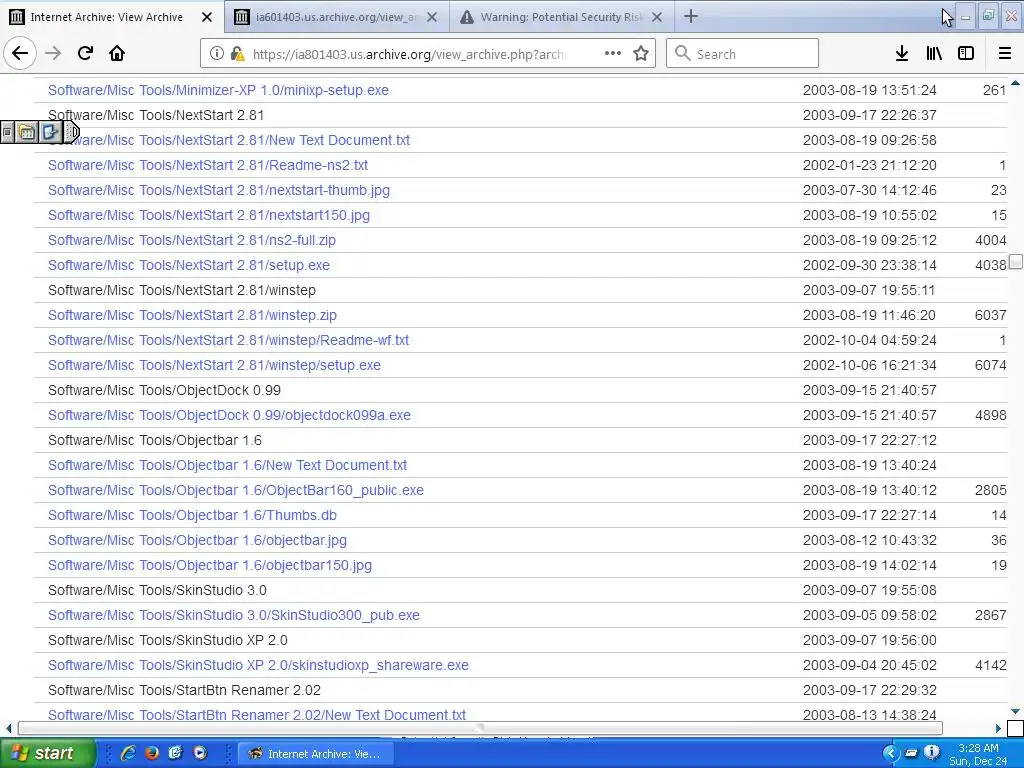Launch Windows Media Player quick launch icon
This screenshot has width=1024, height=768.
coord(200,753)
